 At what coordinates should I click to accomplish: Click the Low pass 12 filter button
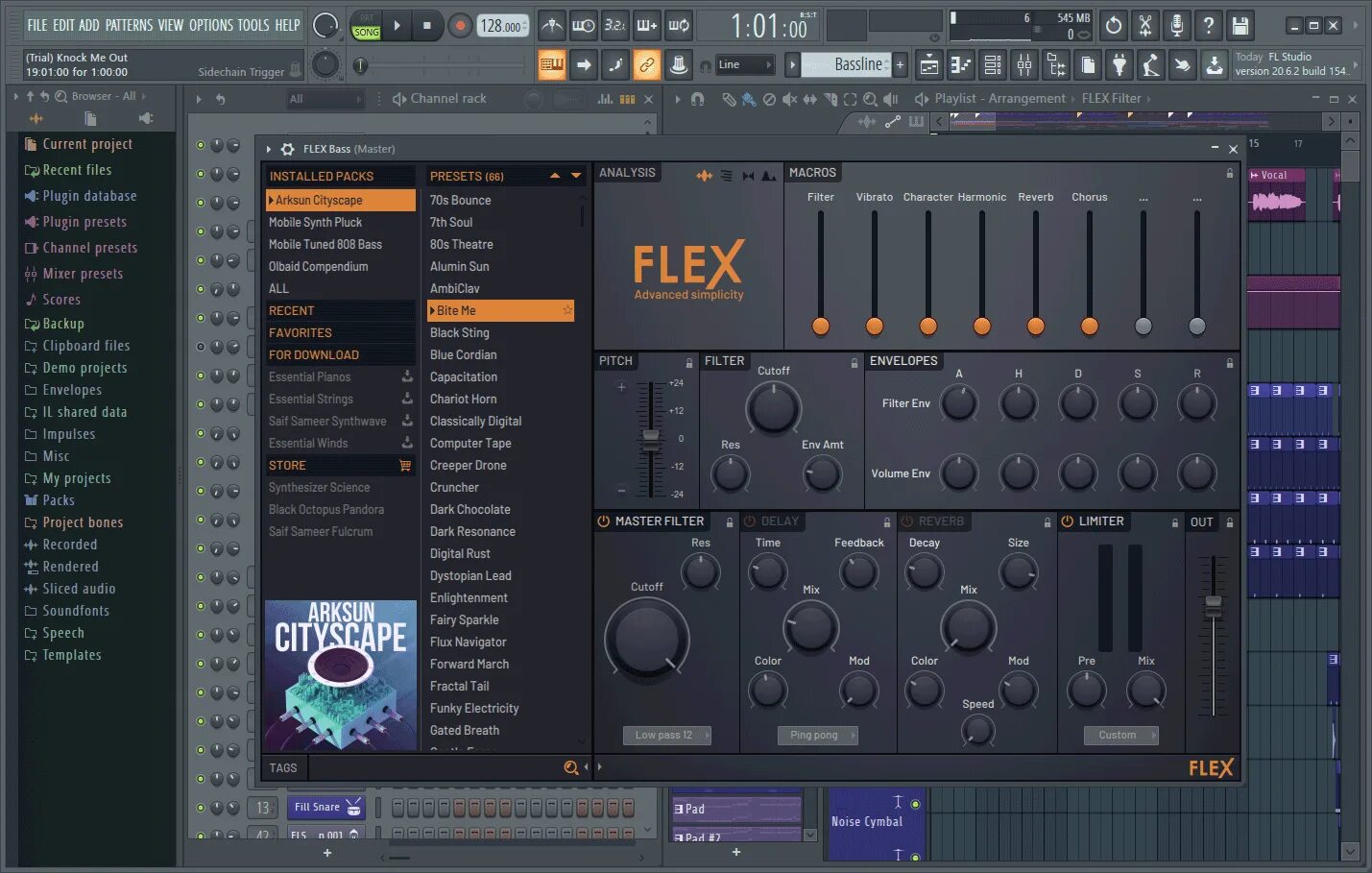tap(666, 735)
